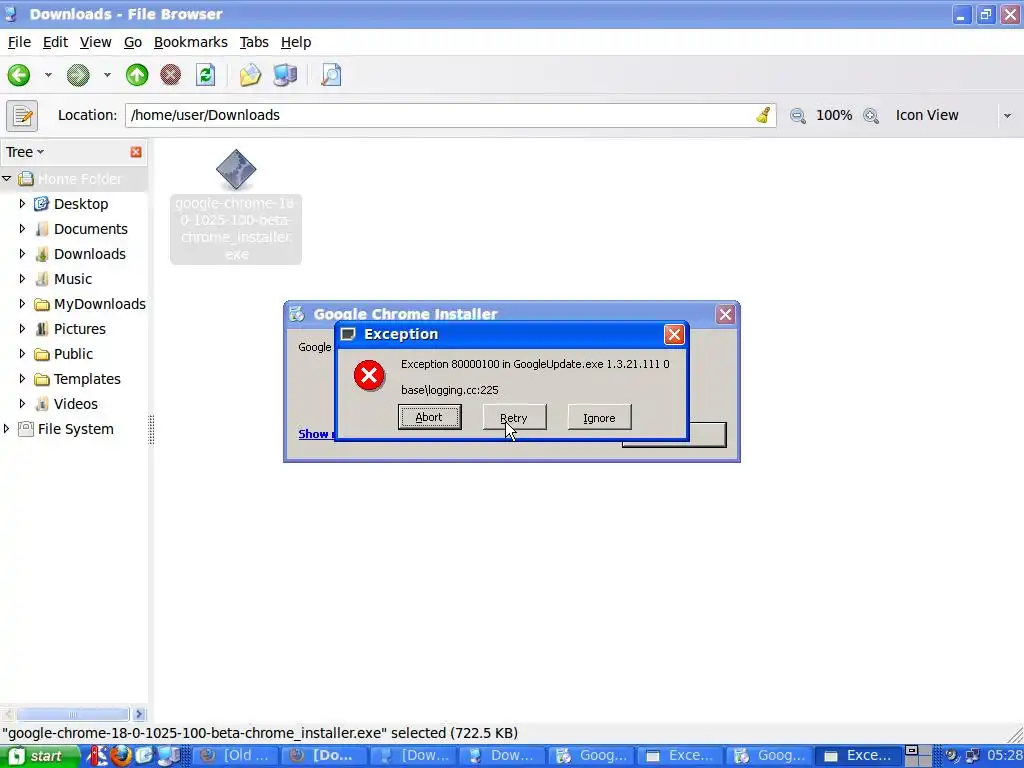Select MyDownloads in the tree
The height and width of the screenshot is (768, 1024).
100,304
